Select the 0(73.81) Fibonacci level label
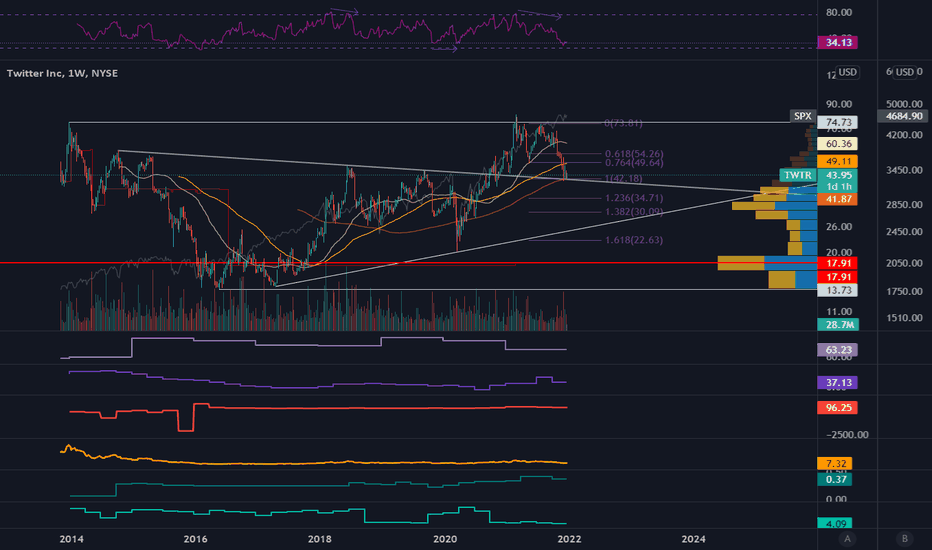Screen dimensions: 932x550 [624, 123]
